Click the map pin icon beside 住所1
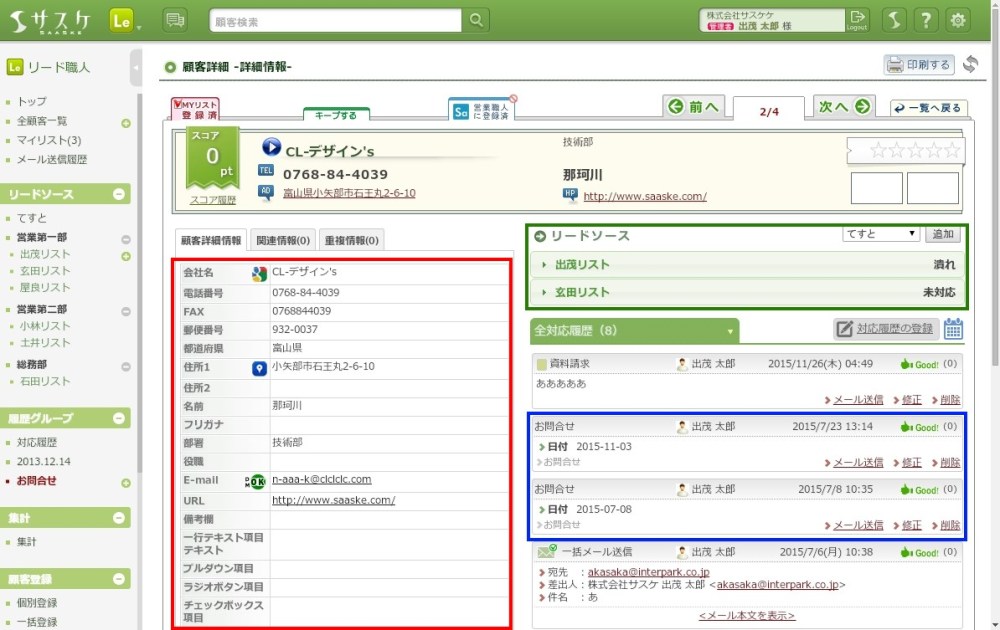1000x630 pixels. coord(258,368)
